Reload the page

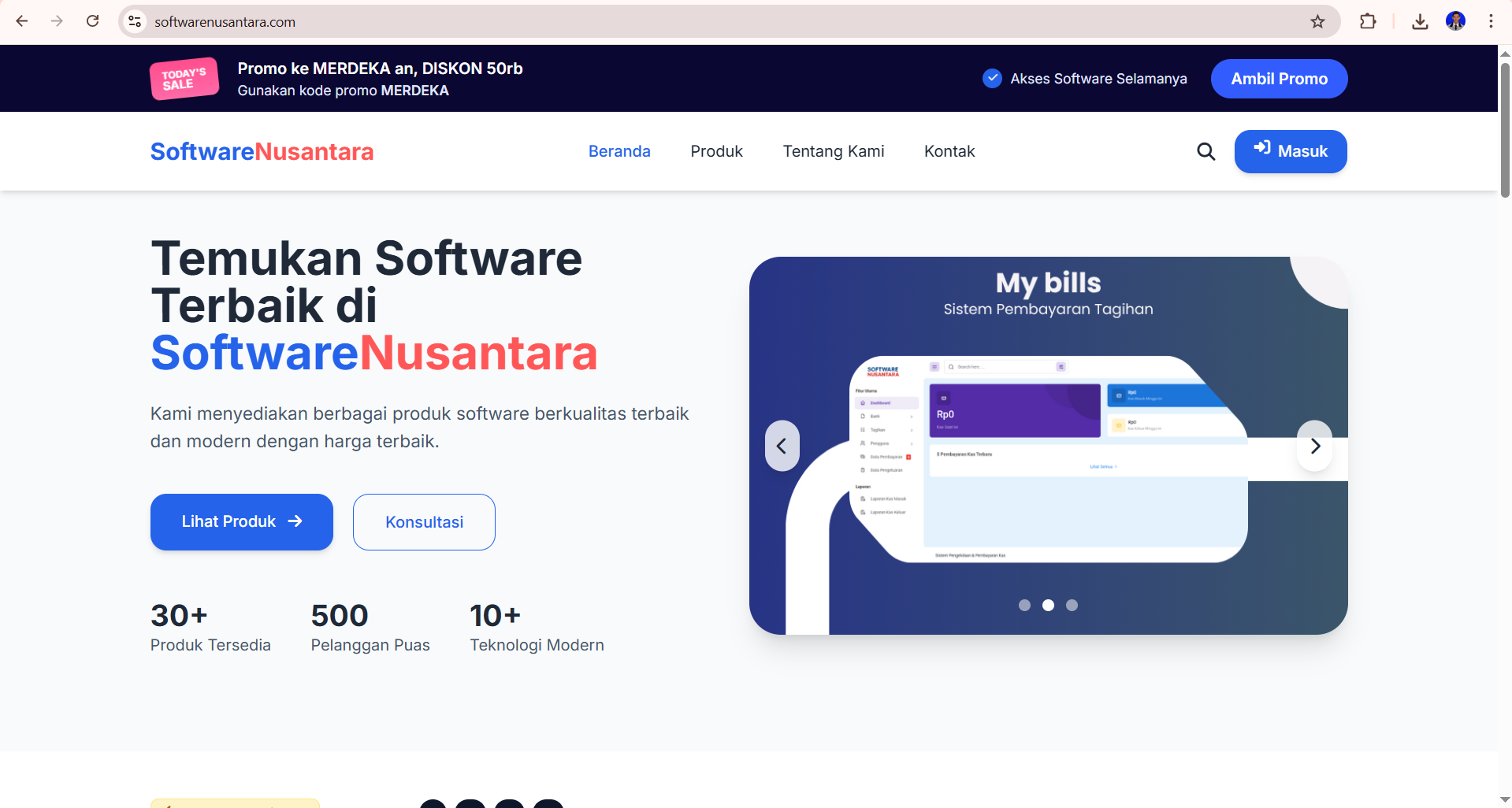pyautogui.click(x=93, y=21)
